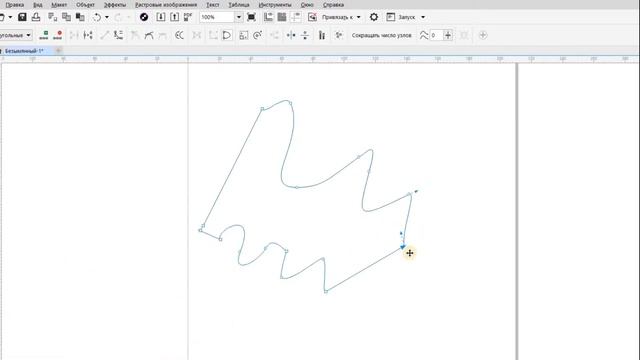Toggle the Show guidelines button

pos(296,17)
